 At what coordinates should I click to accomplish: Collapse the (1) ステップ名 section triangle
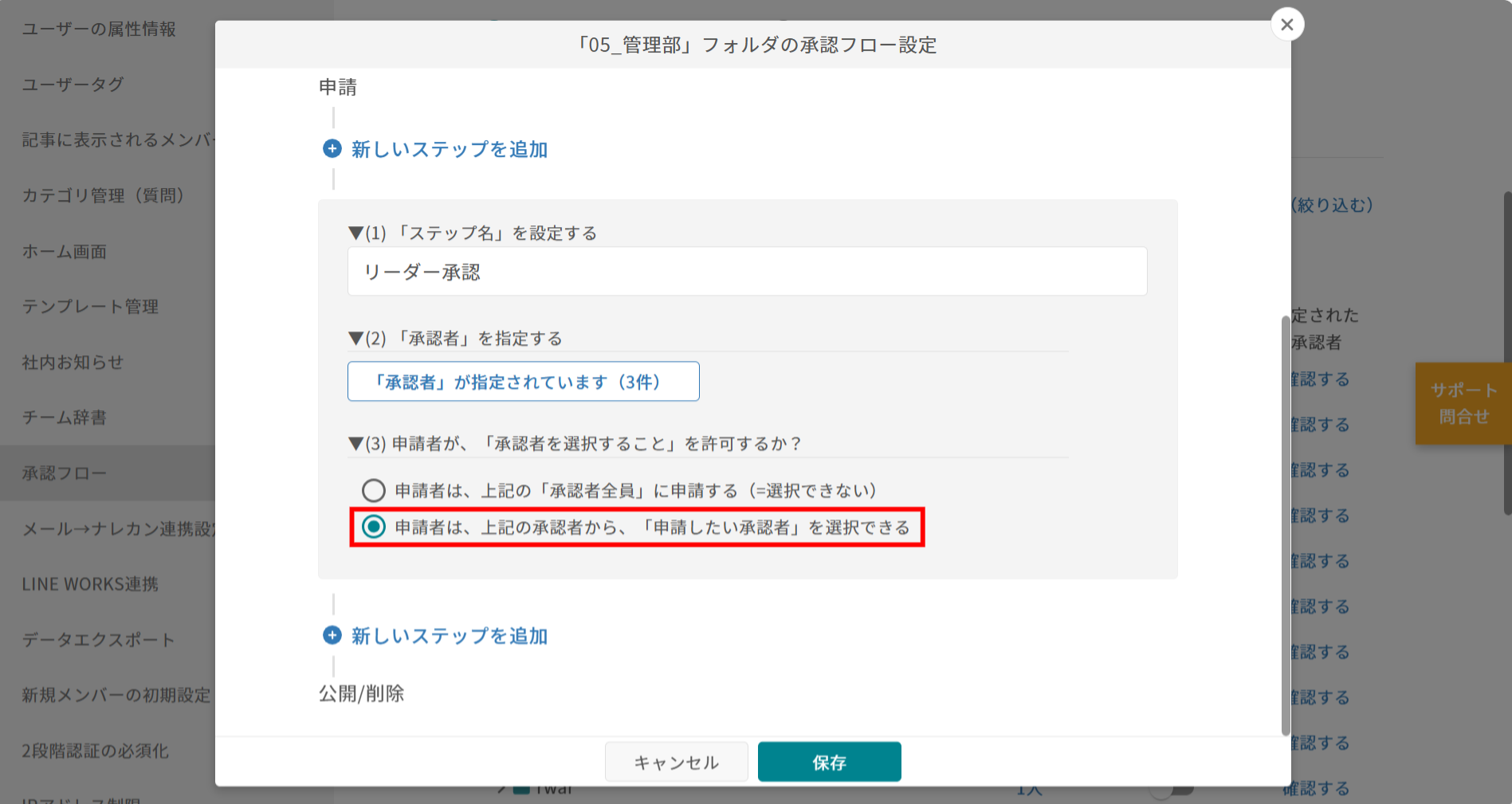(355, 233)
